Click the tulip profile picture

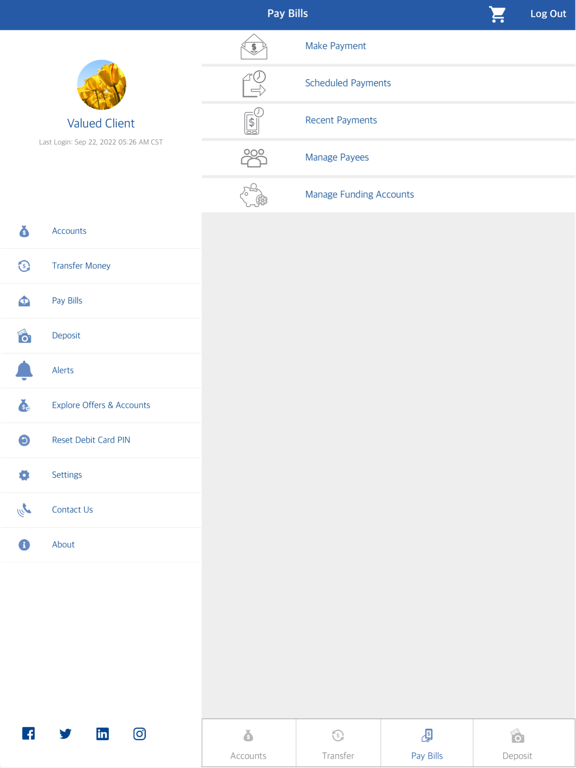[101, 85]
